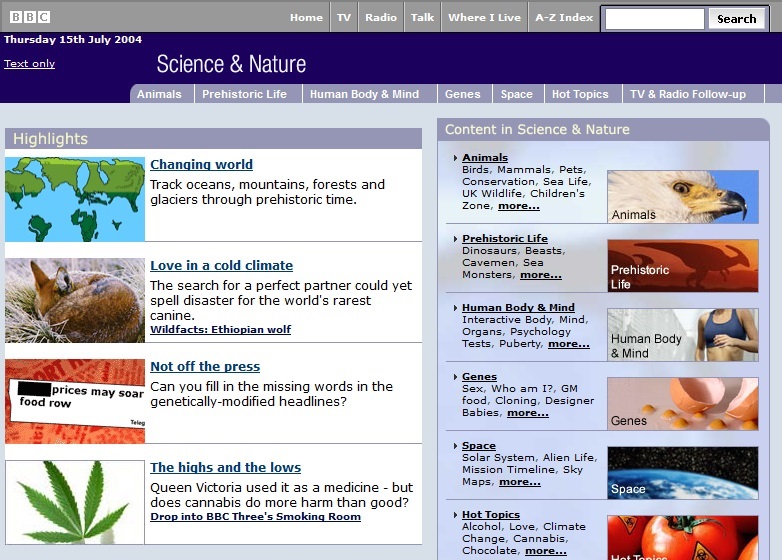The image size is (782, 560).
Task: Click the Search button
Action: tap(737, 19)
